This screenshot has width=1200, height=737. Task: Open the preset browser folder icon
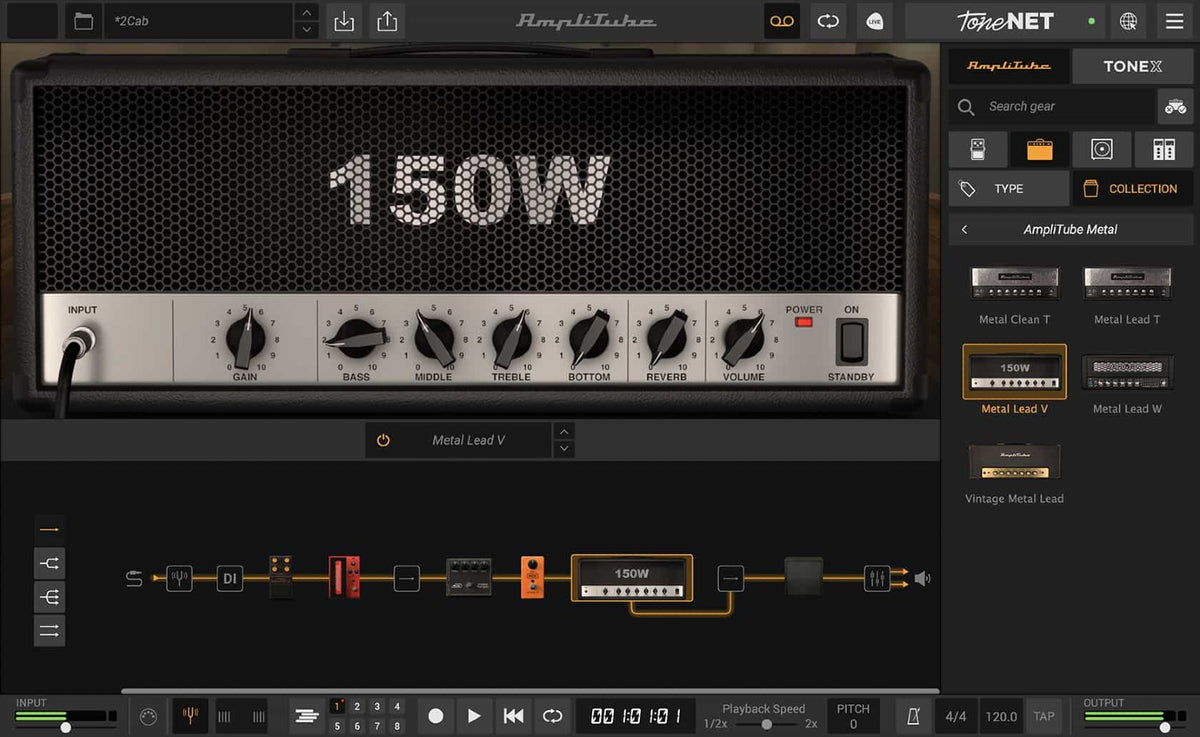[84, 21]
